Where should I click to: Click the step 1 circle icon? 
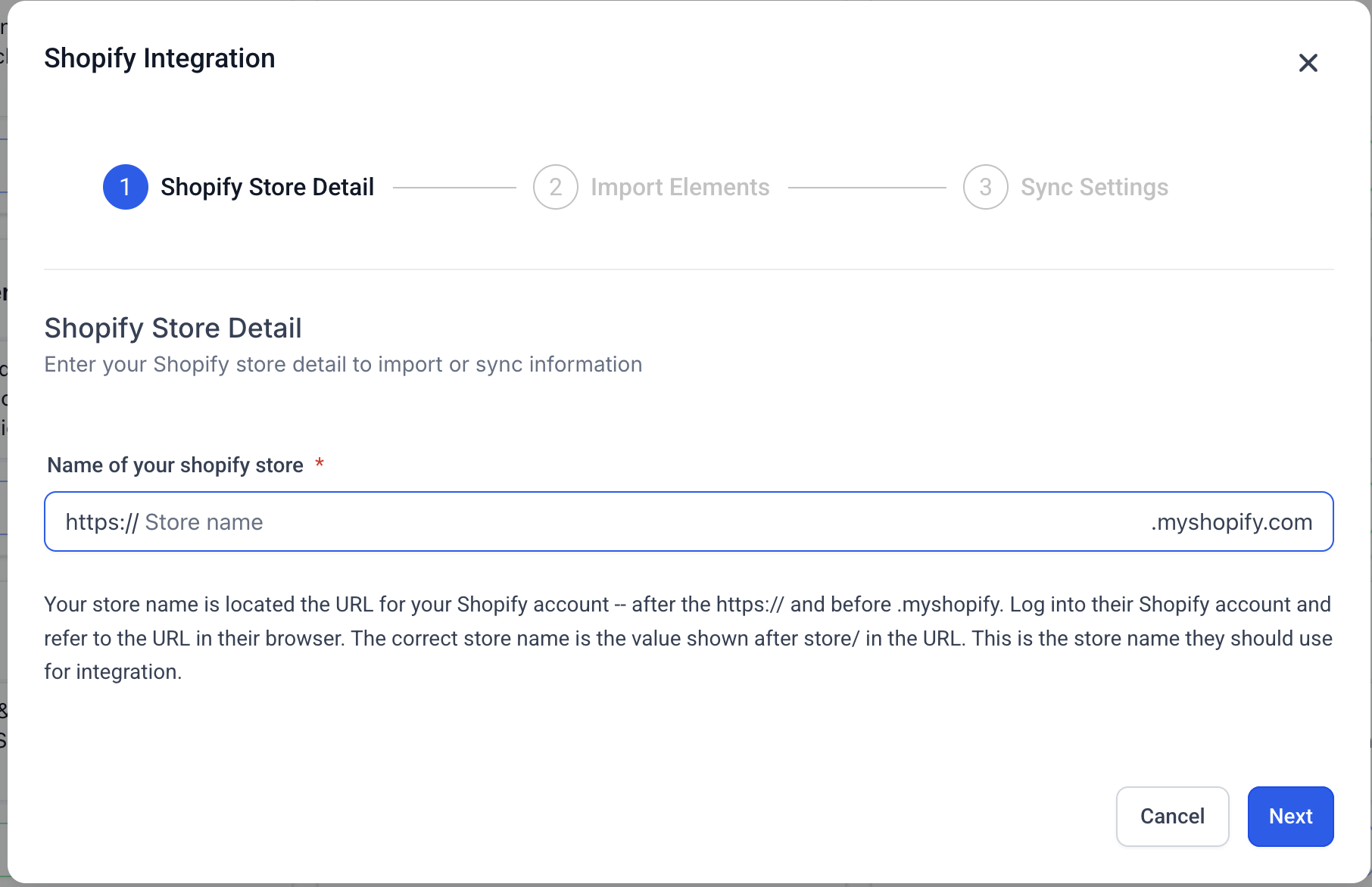125,187
